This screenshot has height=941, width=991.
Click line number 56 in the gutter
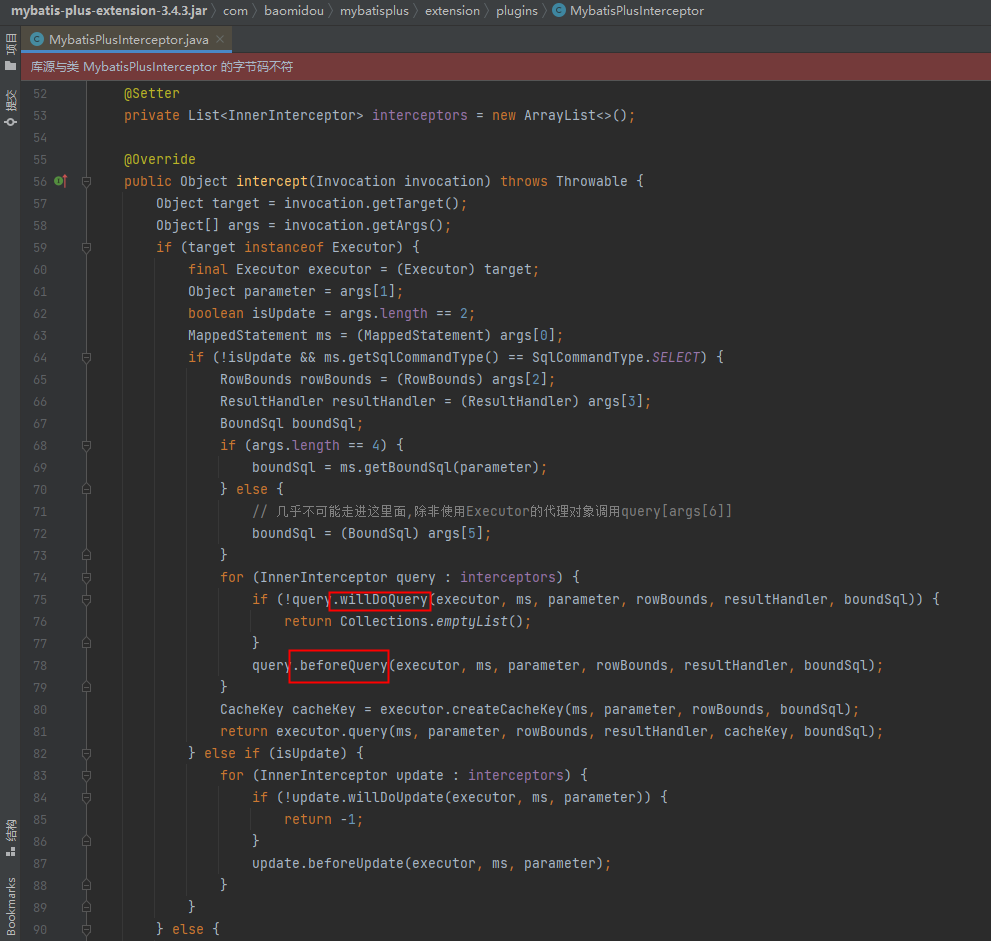[x=40, y=181]
